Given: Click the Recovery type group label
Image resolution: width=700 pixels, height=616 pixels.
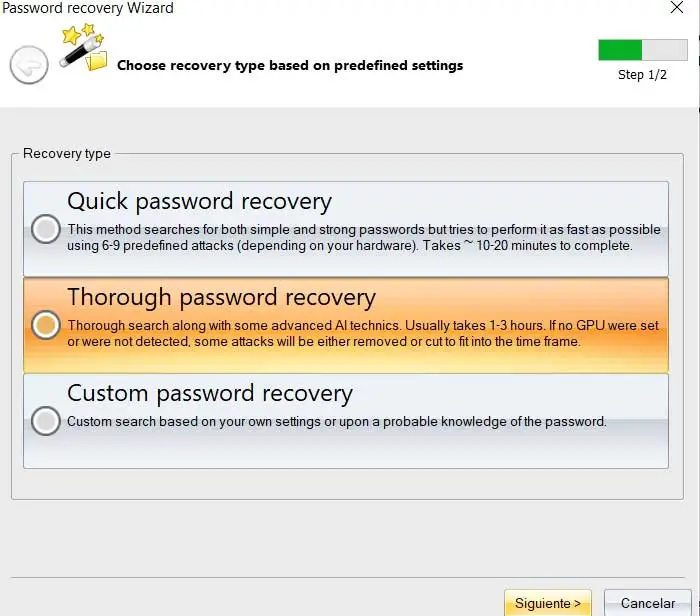Looking at the screenshot, I should pyautogui.click(x=67, y=154).
